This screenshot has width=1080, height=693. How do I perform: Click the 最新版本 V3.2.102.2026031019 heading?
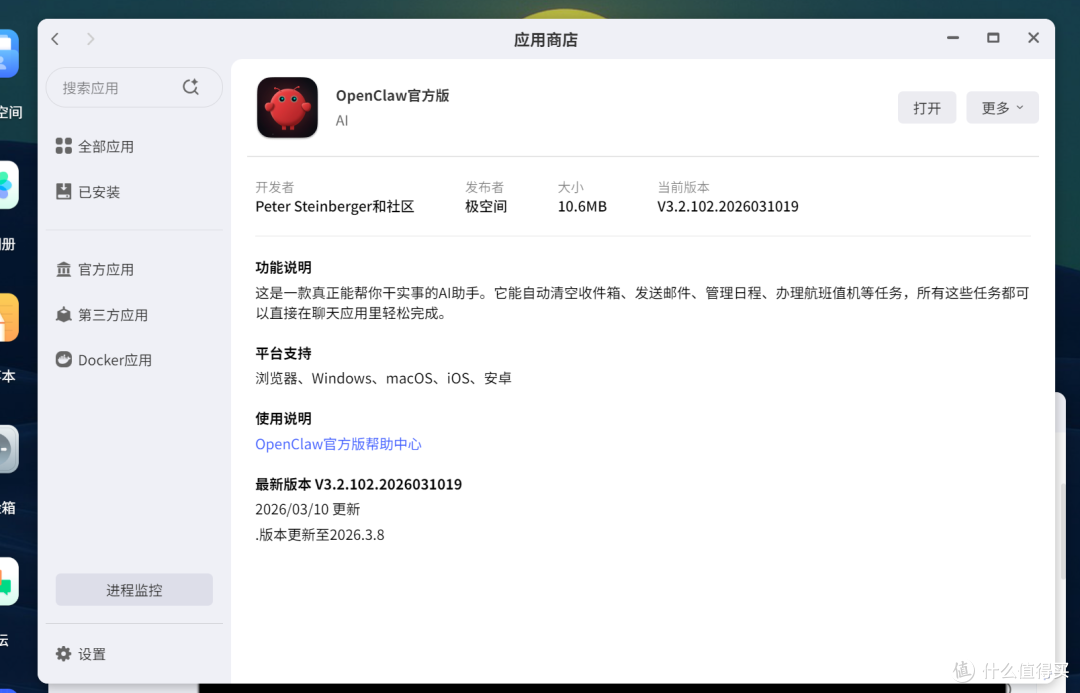tap(358, 484)
